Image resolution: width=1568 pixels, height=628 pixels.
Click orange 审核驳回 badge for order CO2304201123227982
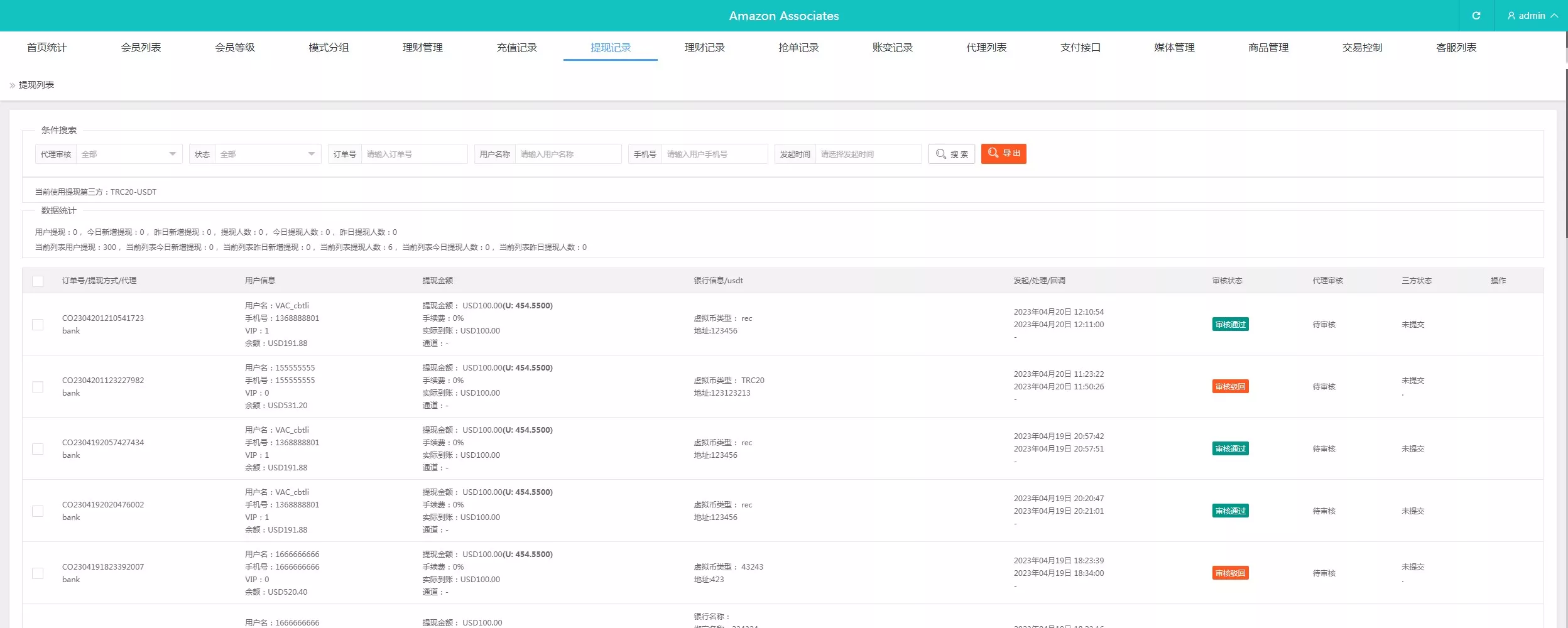coord(1230,387)
